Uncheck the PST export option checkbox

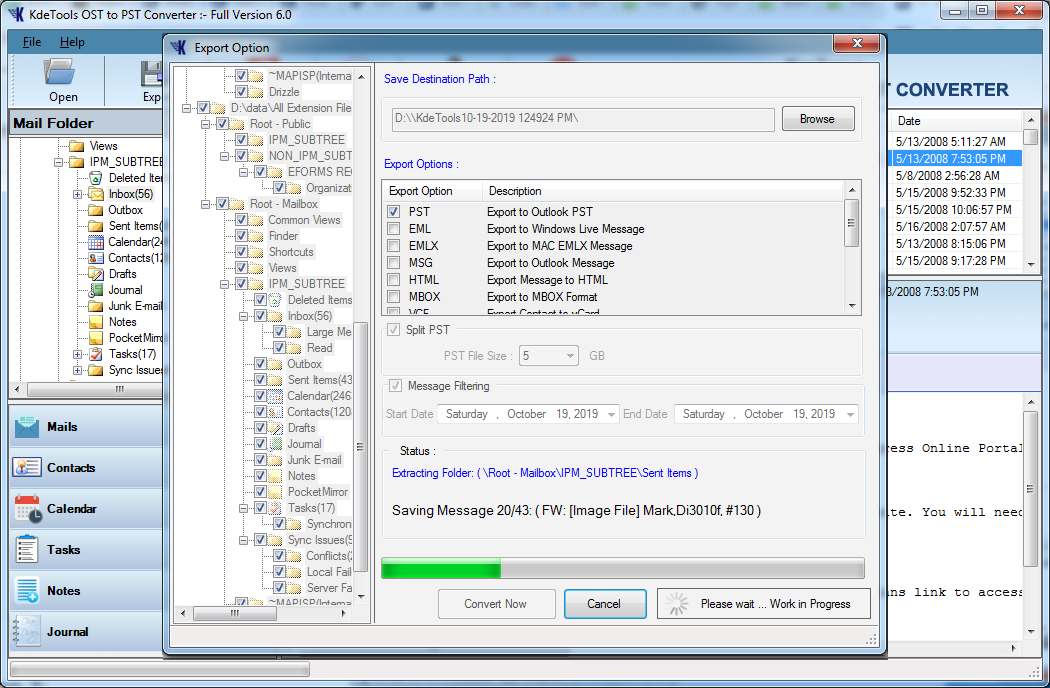tap(394, 212)
